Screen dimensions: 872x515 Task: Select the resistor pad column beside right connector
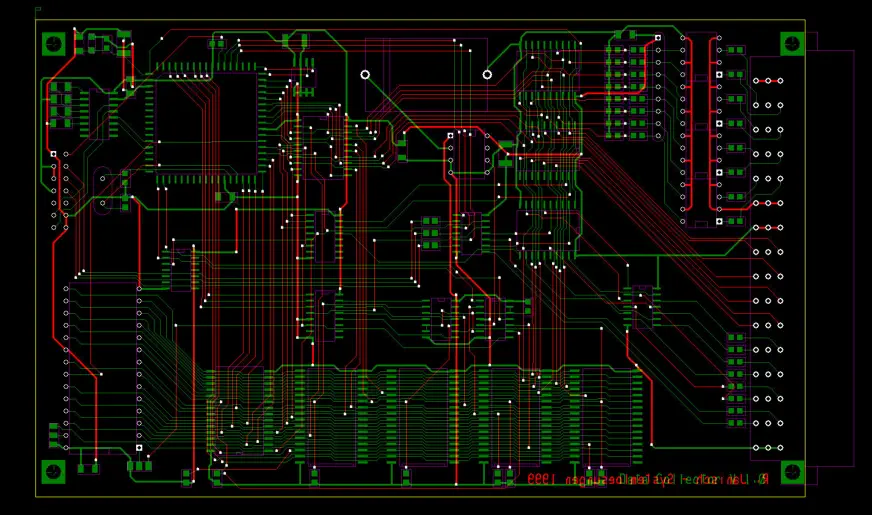[736, 380]
